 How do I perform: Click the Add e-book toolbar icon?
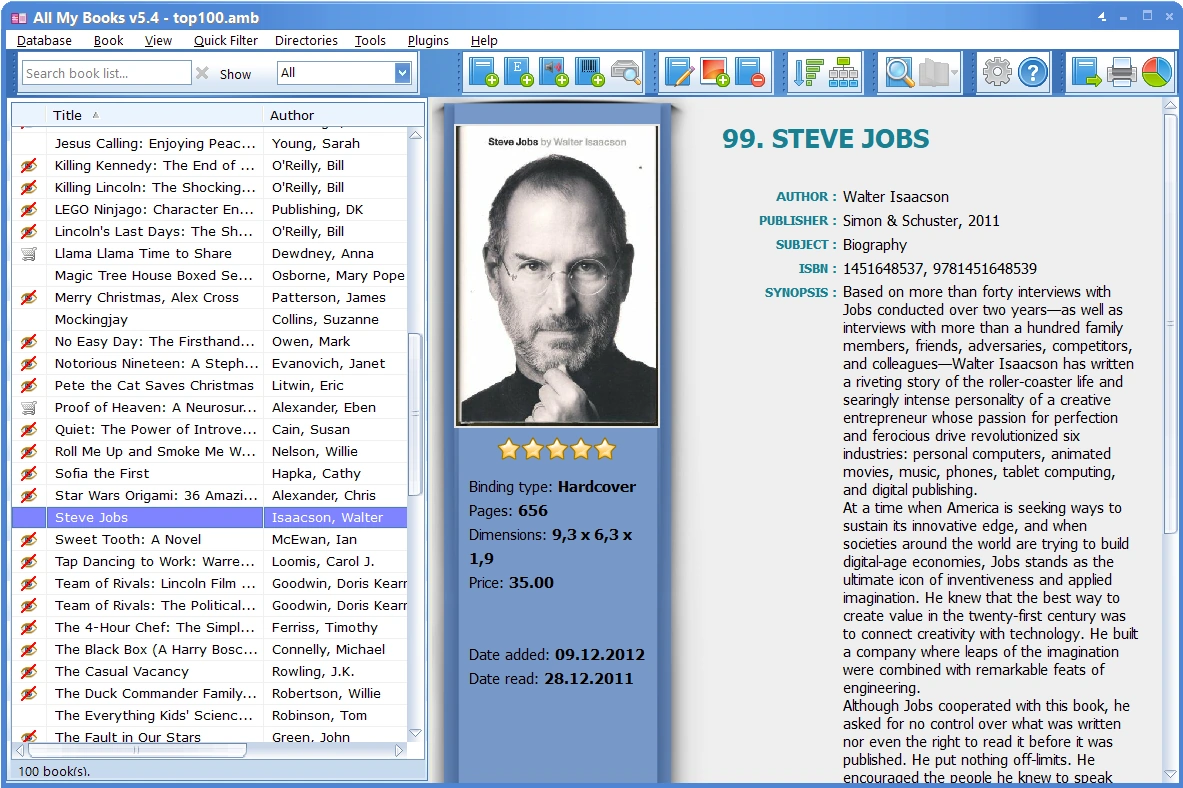coord(518,72)
